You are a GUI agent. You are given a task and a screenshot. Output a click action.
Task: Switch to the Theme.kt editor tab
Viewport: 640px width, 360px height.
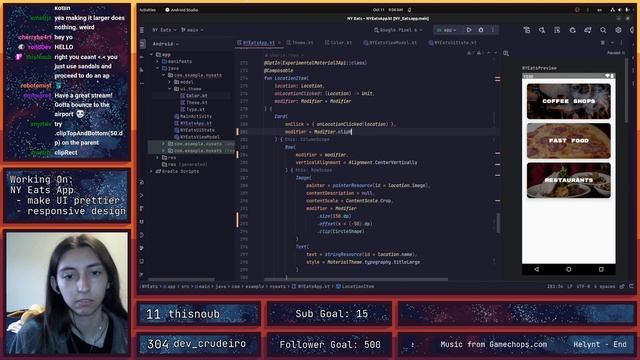tap(300, 42)
